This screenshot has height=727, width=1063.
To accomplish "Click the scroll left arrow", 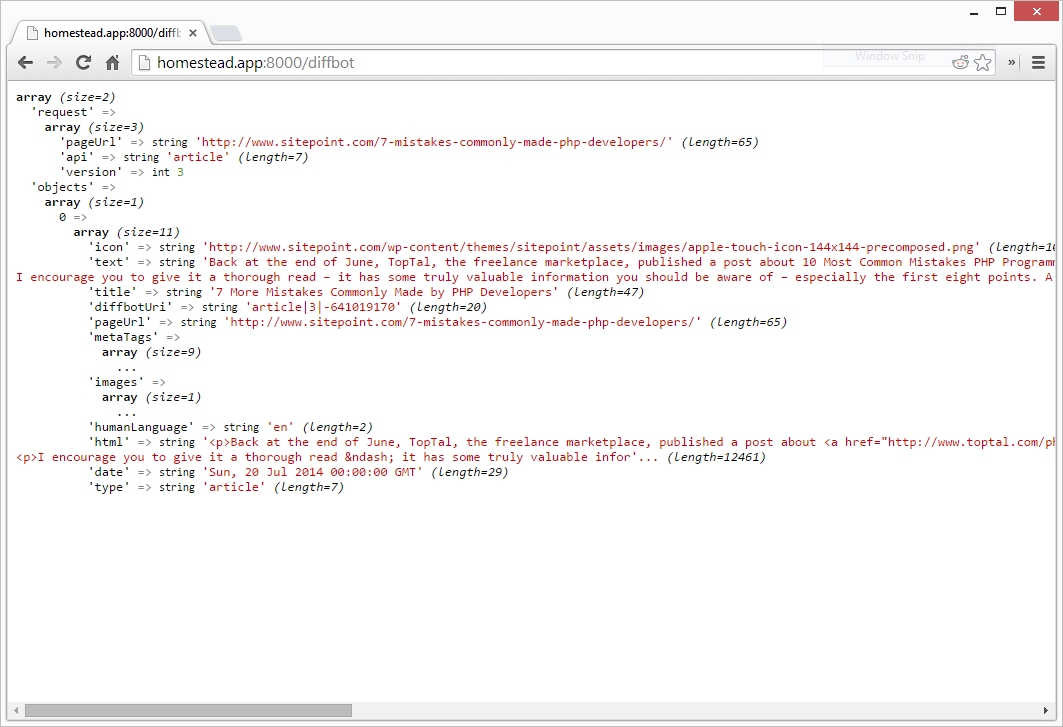I will [x=16, y=710].
